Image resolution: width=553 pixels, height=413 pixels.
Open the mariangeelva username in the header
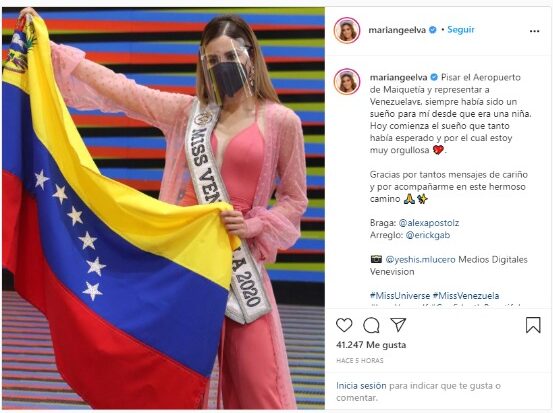tap(397, 30)
